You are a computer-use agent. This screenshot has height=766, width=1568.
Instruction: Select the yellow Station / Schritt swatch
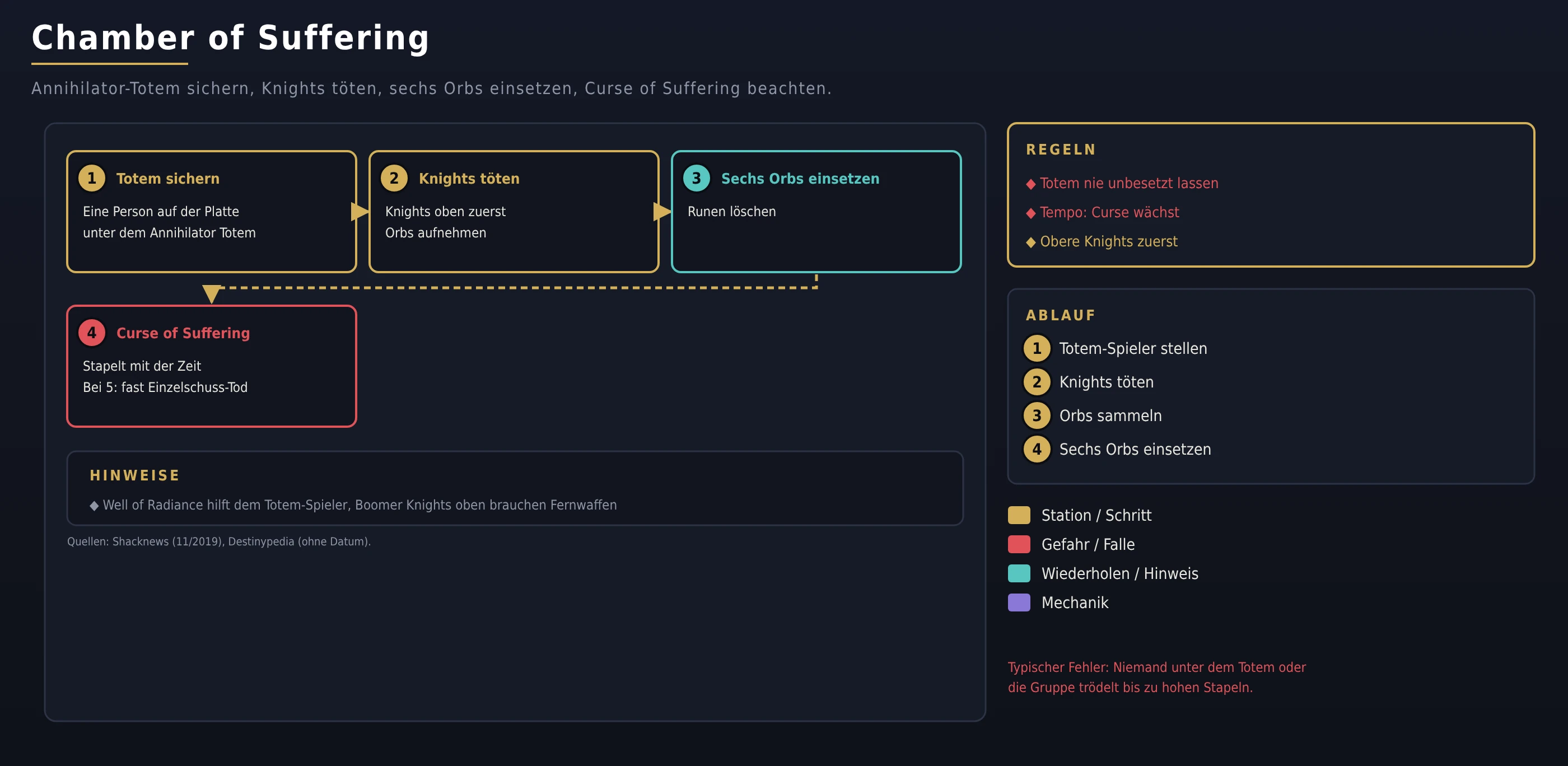[1019, 515]
